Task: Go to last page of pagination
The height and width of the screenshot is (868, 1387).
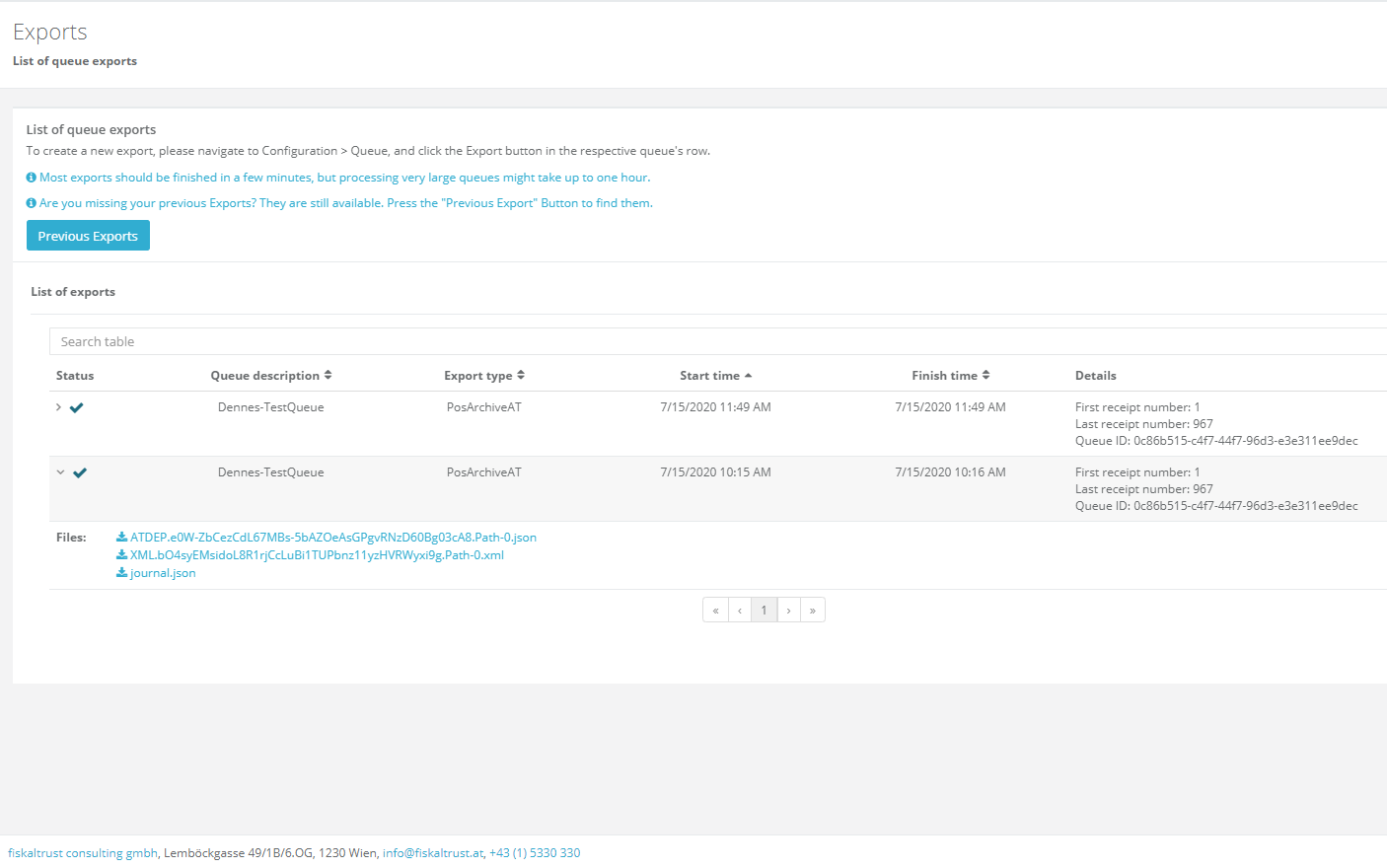Action: click(x=813, y=610)
